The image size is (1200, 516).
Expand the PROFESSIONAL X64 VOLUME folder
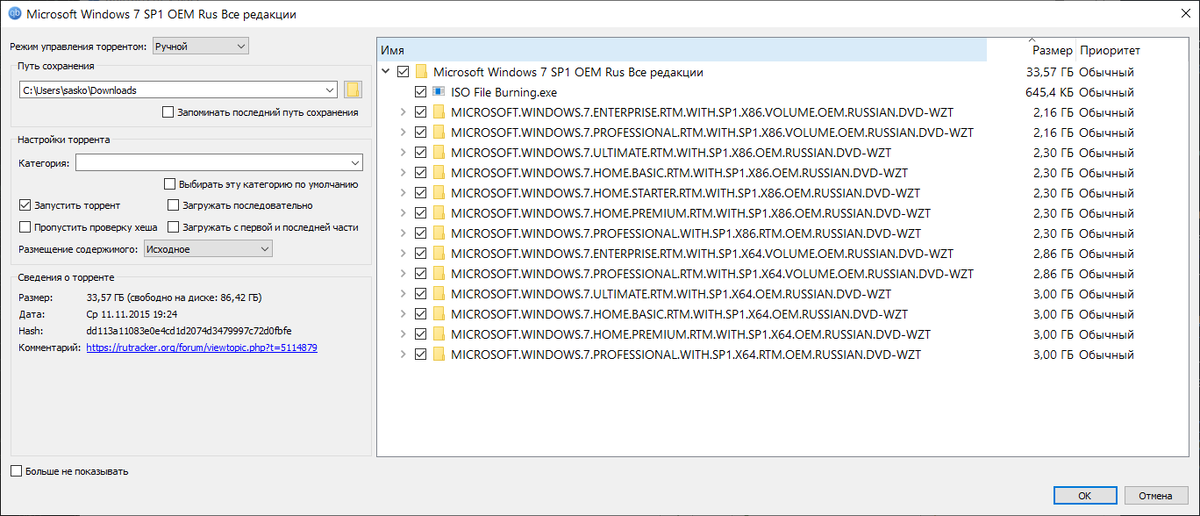[x=403, y=273]
